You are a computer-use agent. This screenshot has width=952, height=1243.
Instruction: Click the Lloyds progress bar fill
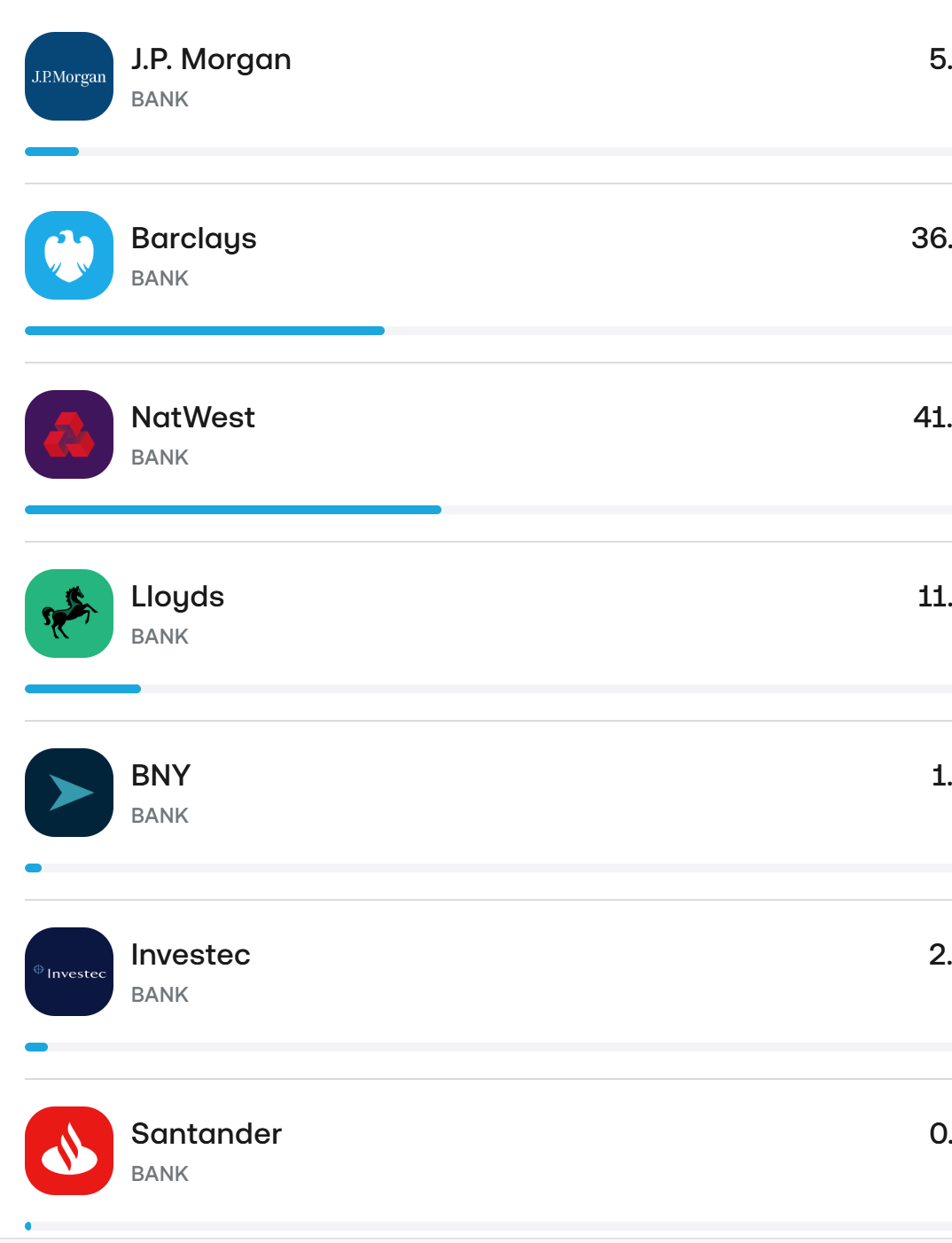tap(82, 689)
